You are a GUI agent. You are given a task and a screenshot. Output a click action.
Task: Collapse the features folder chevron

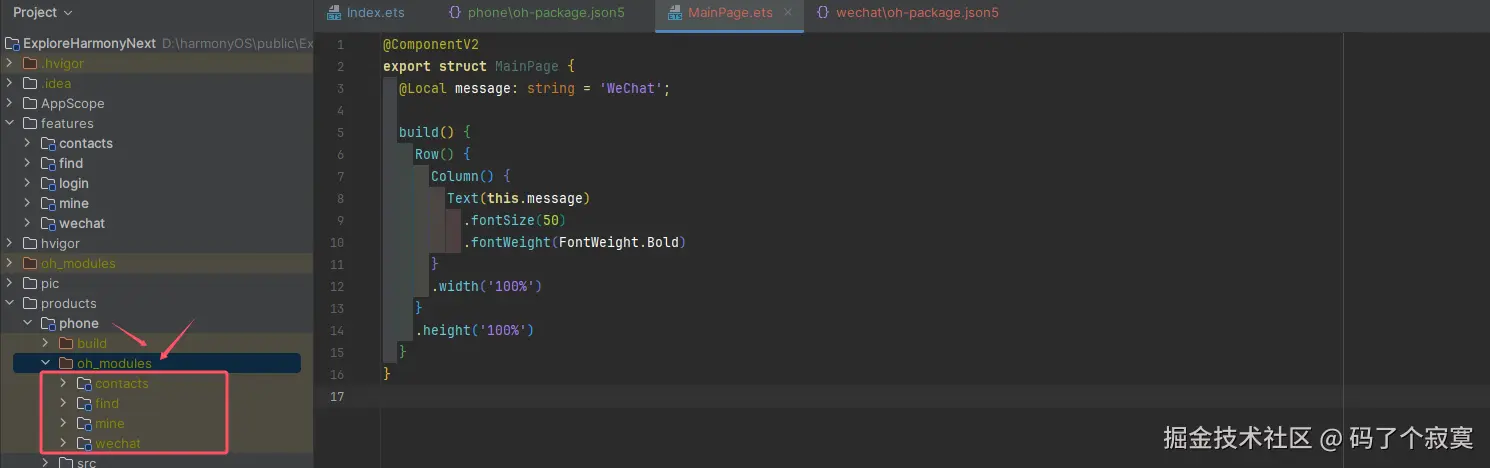pos(9,123)
